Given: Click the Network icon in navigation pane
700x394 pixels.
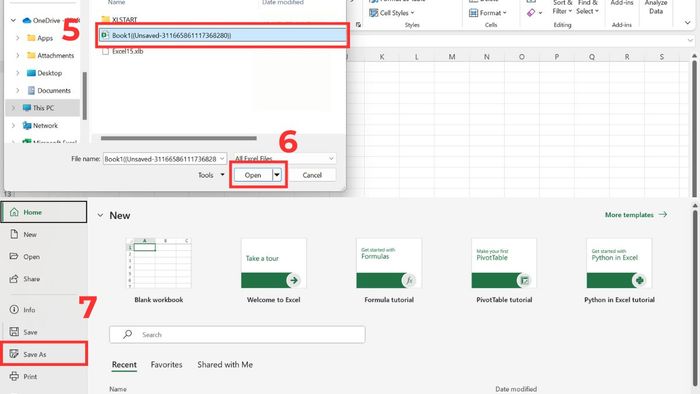Looking at the screenshot, I should [x=27, y=125].
